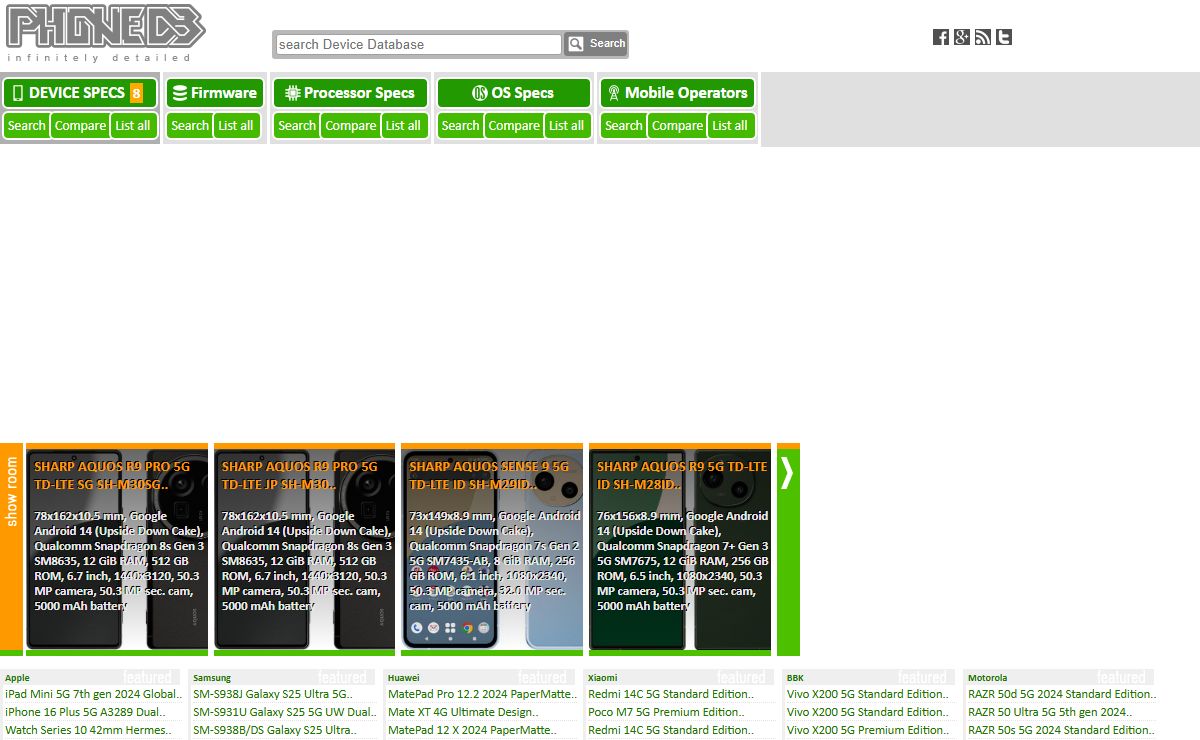Open the BBK featured brand heading
This screenshot has height=740, width=1200.
pos(795,678)
